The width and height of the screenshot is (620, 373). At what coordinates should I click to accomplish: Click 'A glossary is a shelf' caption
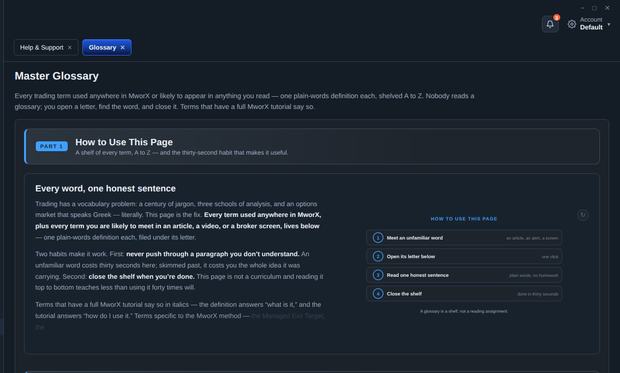(464, 311)
